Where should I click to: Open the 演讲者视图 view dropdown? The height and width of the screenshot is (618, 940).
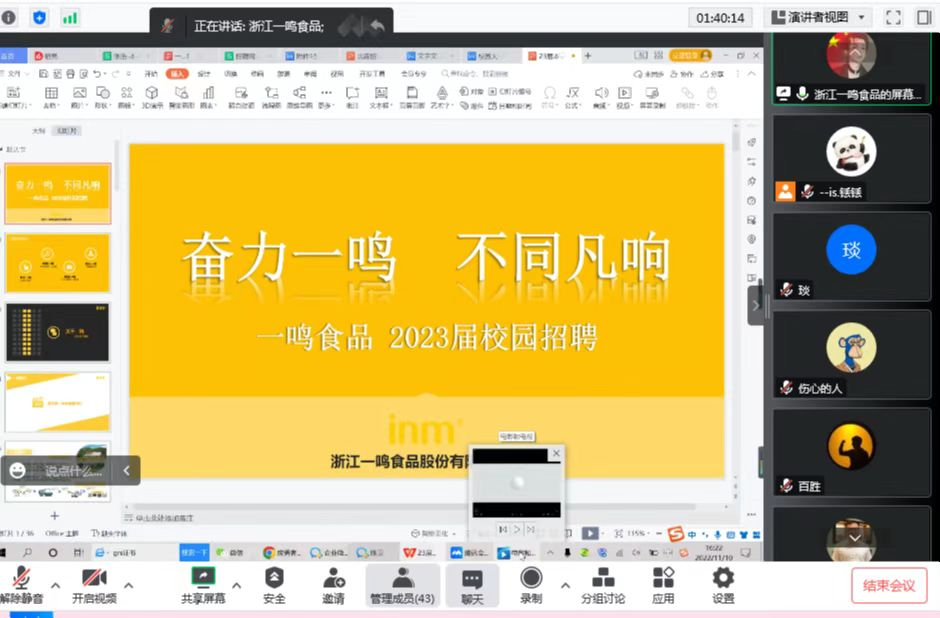818,17
